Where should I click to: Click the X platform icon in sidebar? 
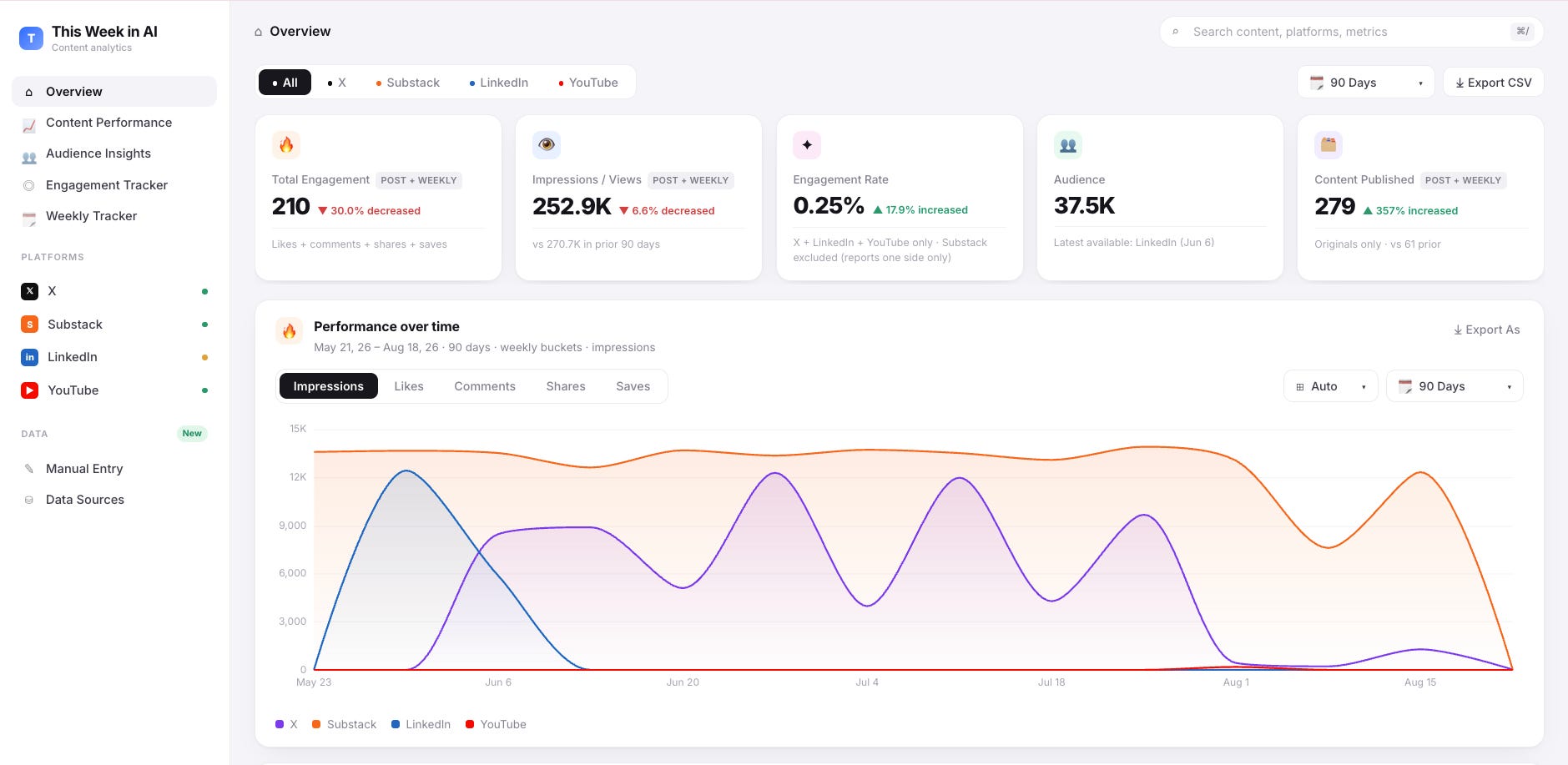30,291
